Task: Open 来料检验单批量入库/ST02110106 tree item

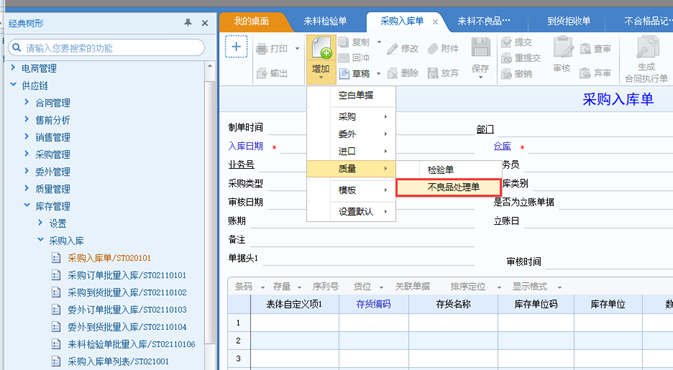Action: coord(131,344)
